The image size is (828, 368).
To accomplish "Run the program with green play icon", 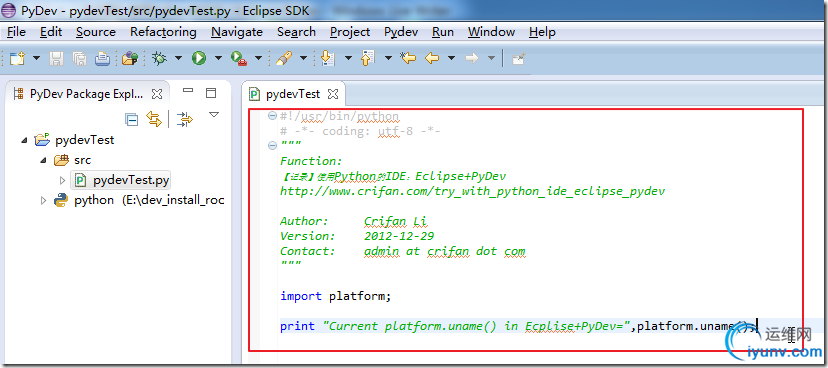I will [x=199, y=59].
